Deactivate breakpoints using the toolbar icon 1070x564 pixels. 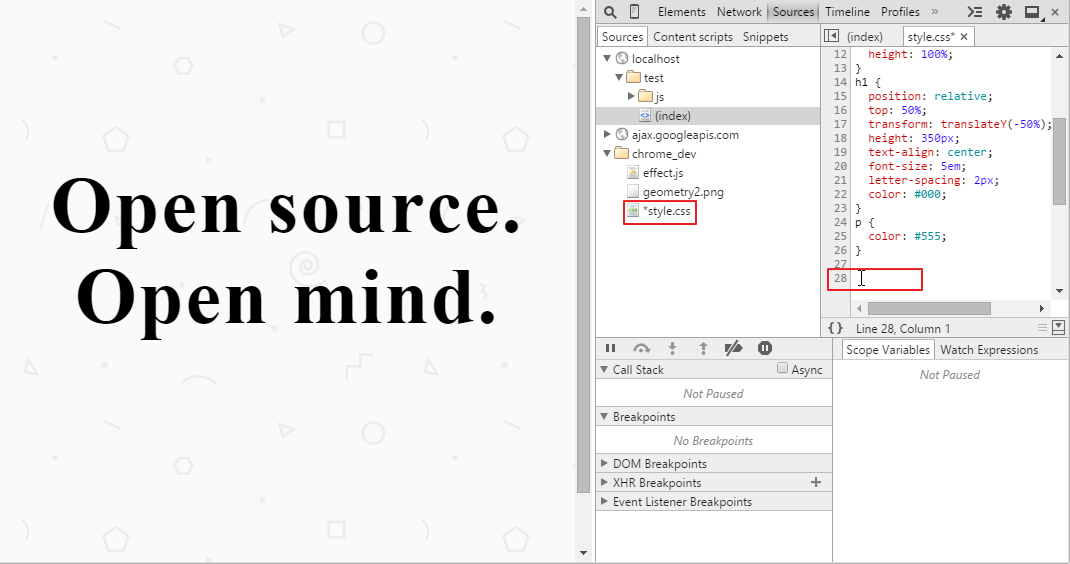coord(733,348)
